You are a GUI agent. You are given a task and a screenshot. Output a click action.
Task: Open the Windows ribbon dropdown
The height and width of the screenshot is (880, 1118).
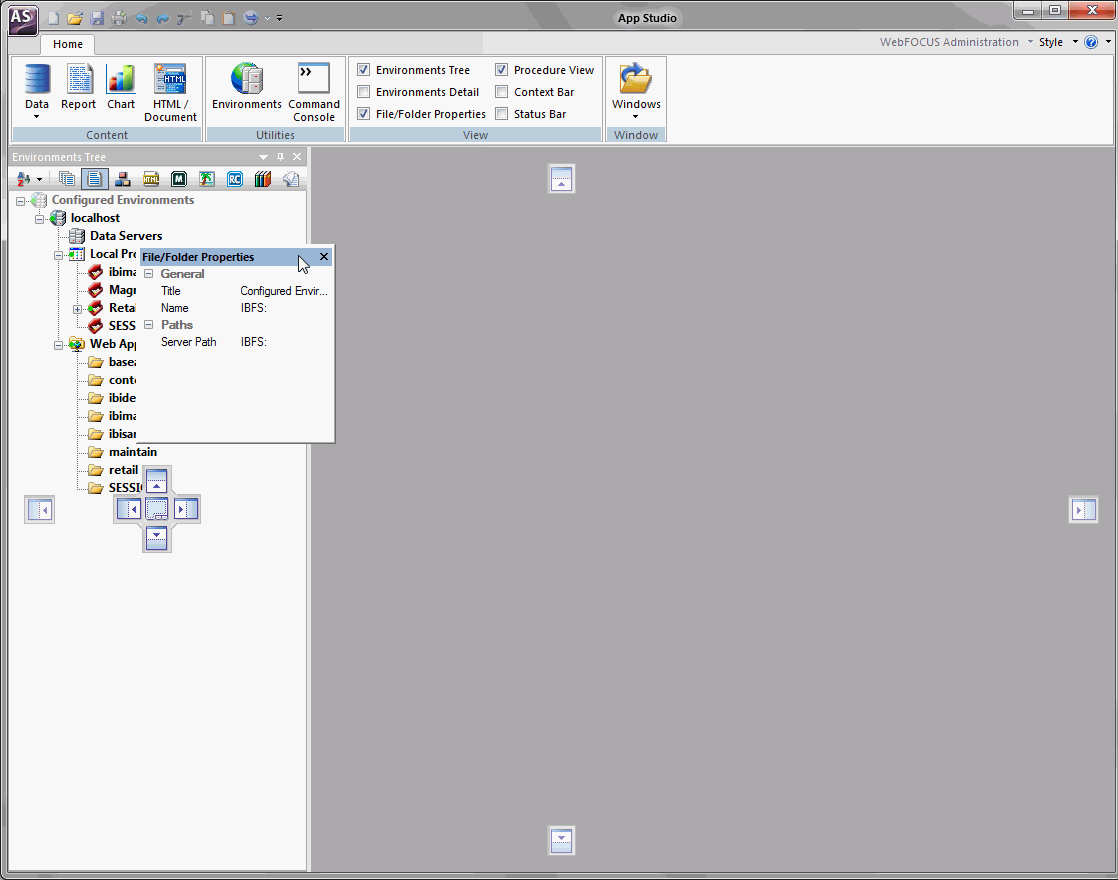coord(636,91)
